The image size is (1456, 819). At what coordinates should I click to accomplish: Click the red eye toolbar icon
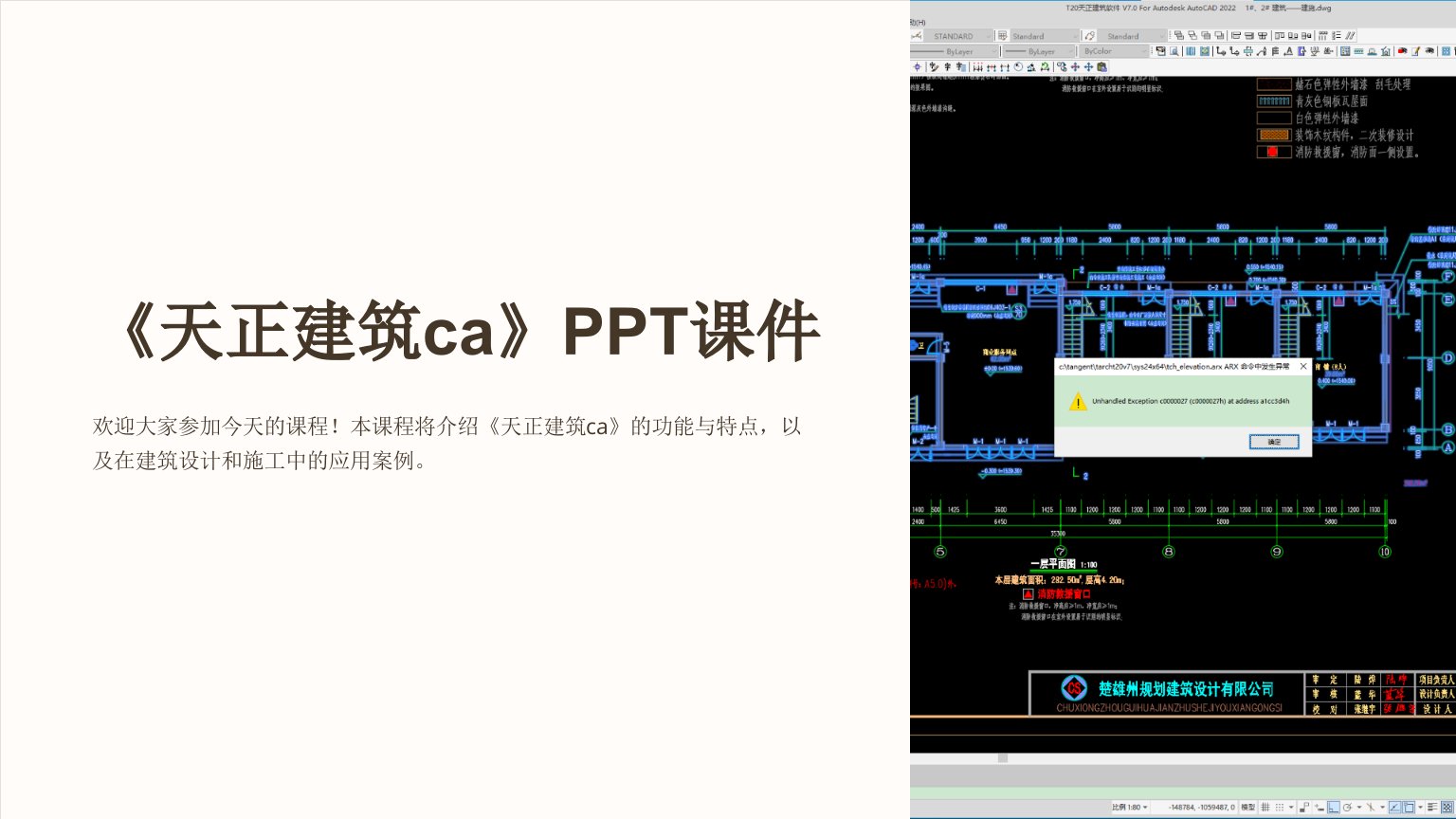pyautogui.click(x=1402, y=51)
